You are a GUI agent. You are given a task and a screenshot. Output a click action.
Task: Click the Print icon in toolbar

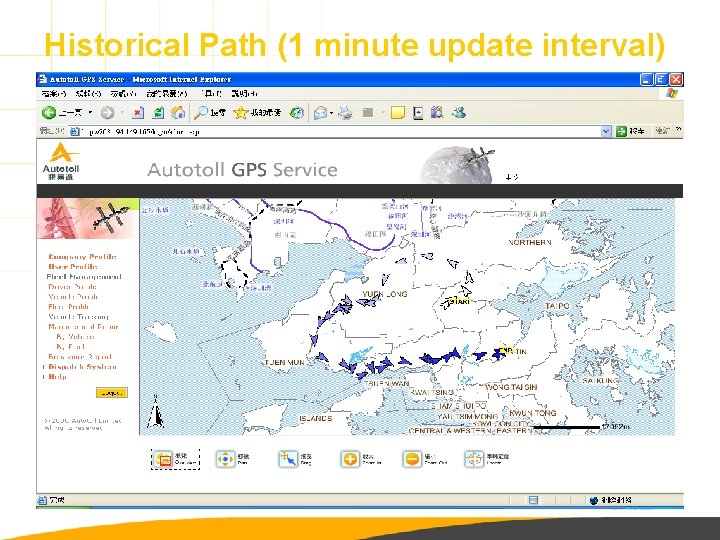(x=345, y=112)
